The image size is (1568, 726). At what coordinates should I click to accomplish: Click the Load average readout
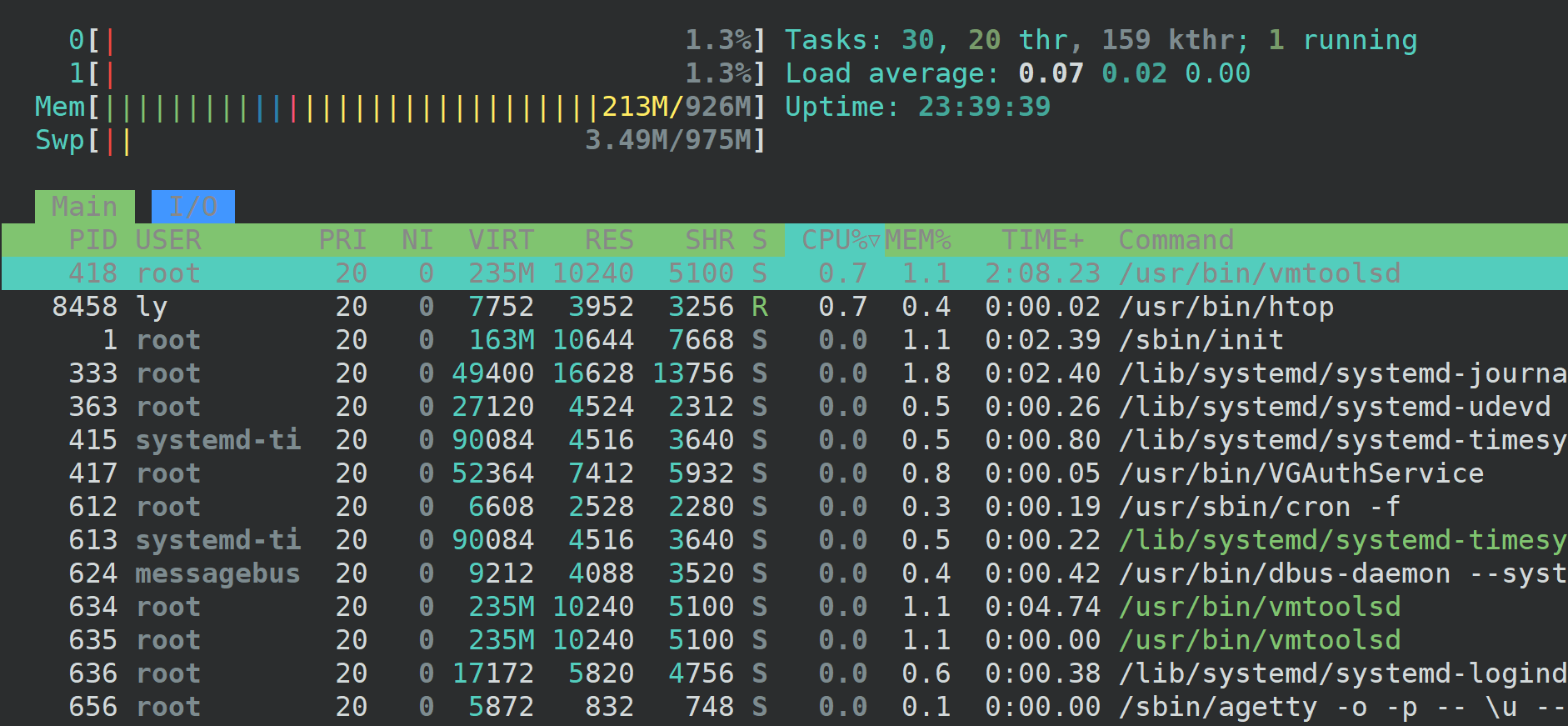[x=1017, y=73]
